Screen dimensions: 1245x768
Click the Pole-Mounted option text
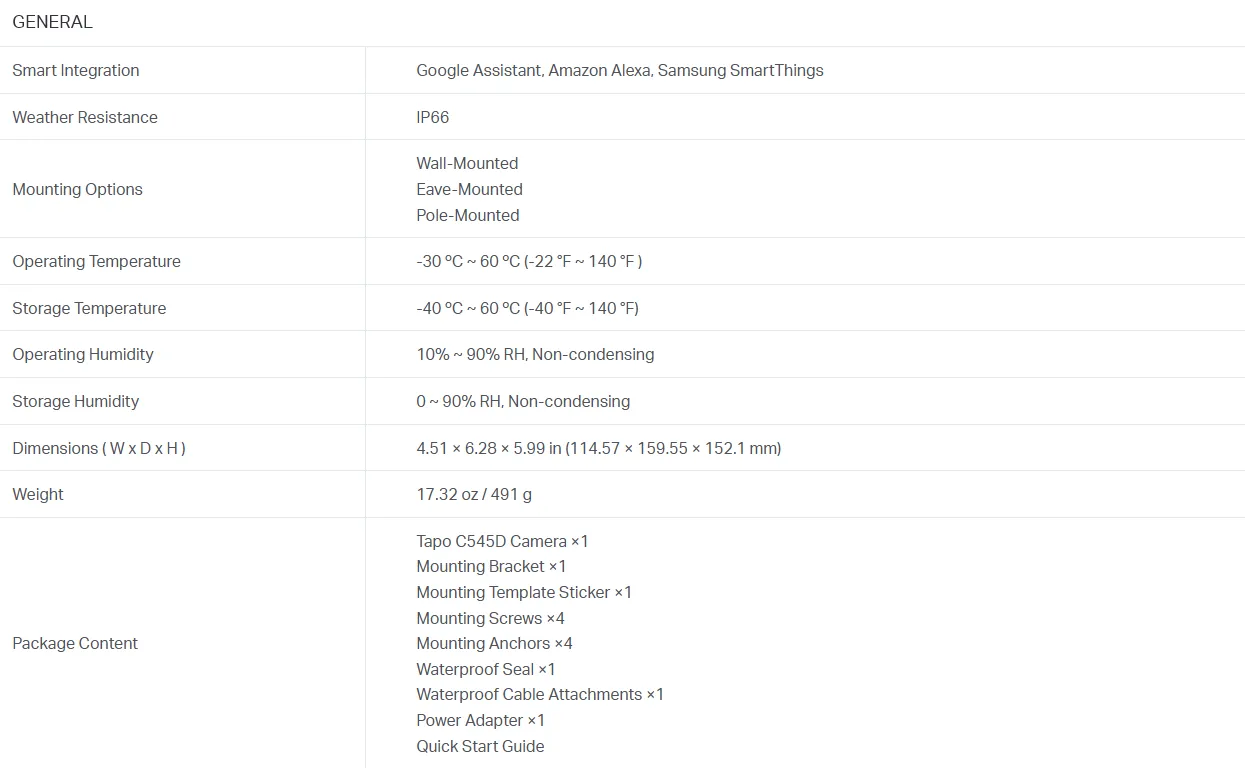pyautogui.click(x=468, y=215)
